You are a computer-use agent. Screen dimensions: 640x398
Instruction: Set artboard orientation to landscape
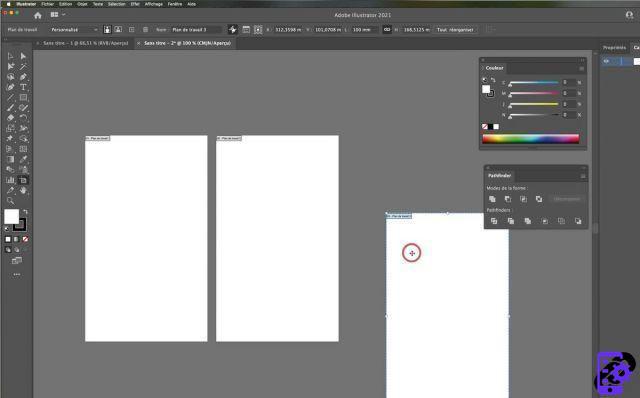click(118, 29)
